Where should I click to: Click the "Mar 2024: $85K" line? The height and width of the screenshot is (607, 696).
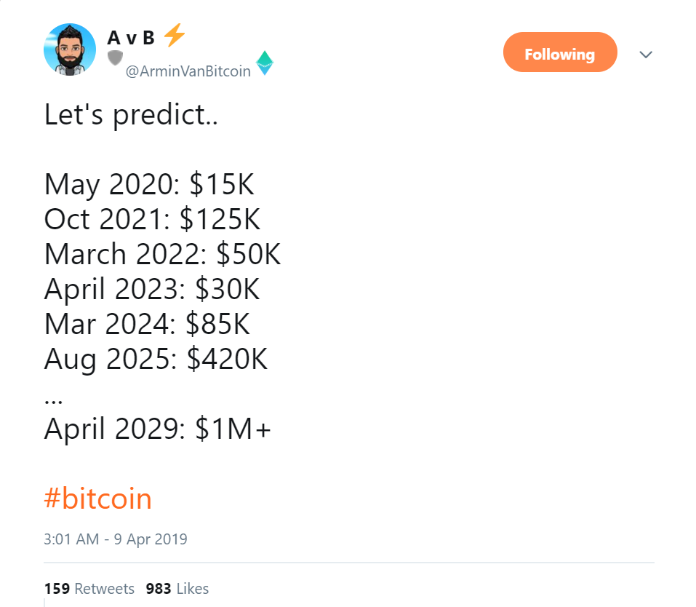(x=147, y=324)
